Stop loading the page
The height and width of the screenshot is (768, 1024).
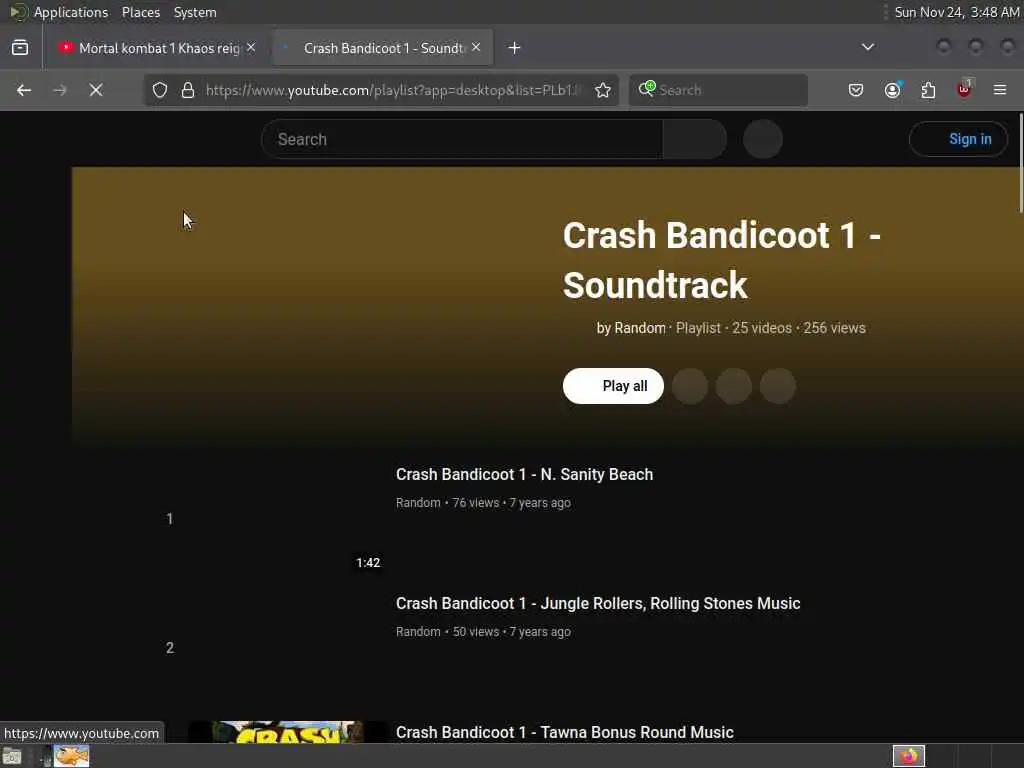(x=96, y=90)
